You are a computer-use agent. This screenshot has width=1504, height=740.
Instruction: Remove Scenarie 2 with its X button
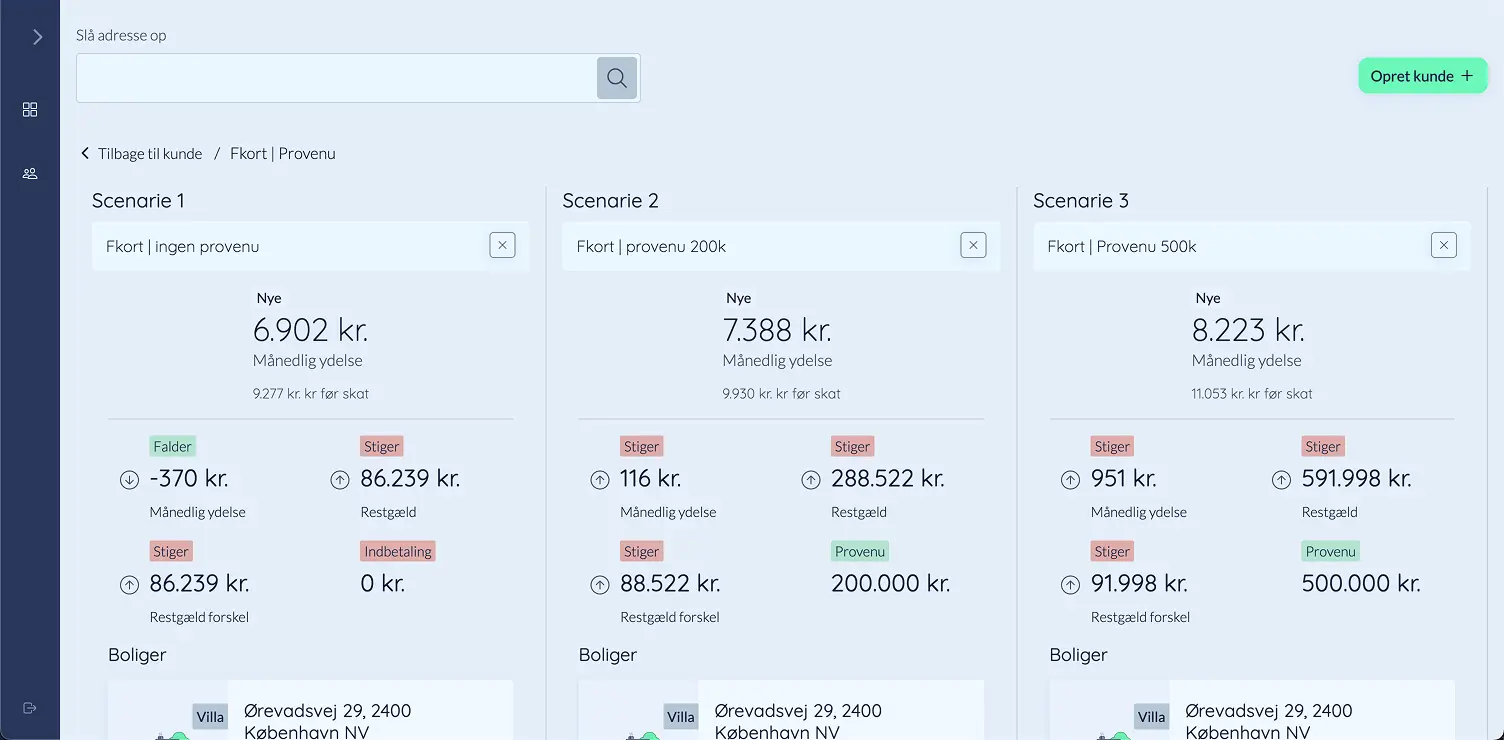coord(973,245)
